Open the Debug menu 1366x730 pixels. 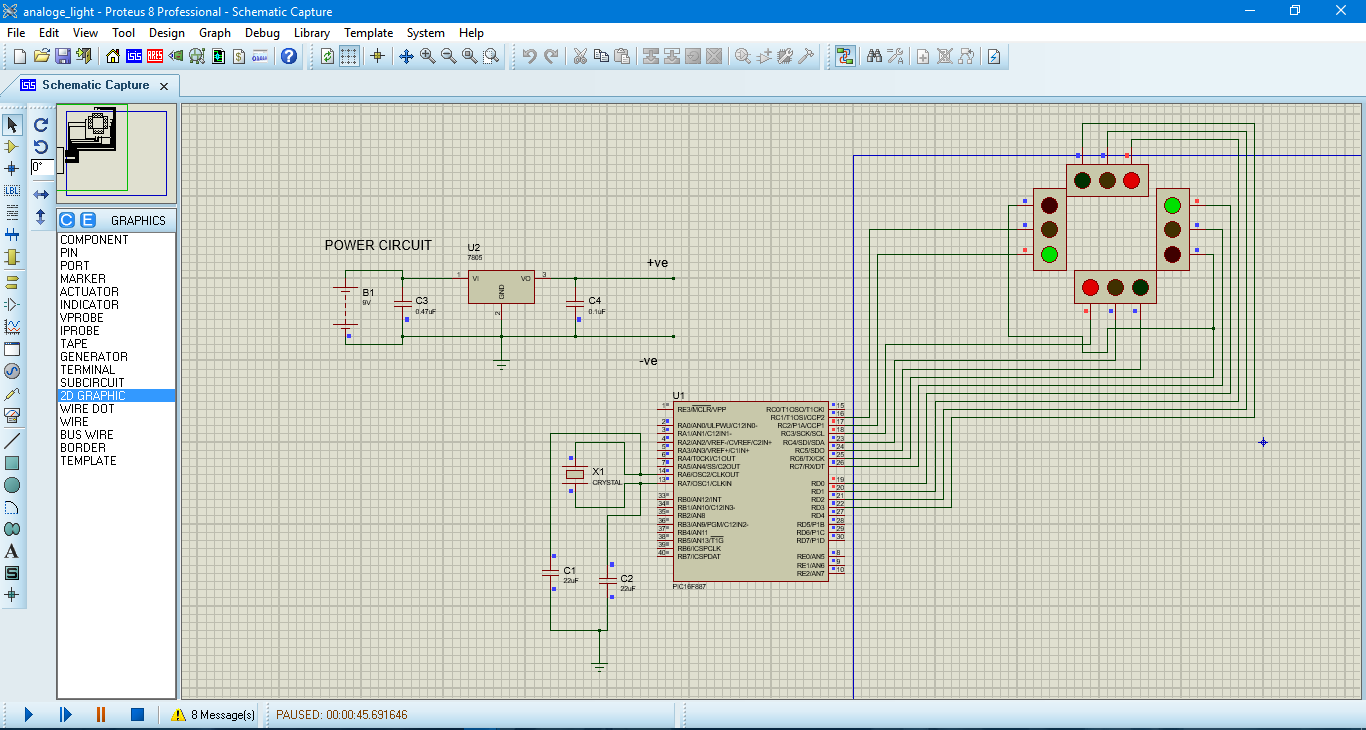coord(262,33)
